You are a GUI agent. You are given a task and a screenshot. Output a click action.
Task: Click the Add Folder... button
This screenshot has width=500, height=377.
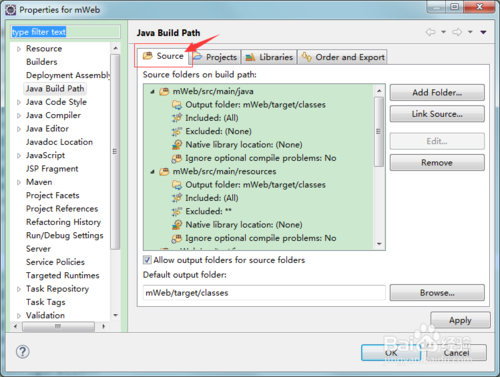pyautogui.click(x=437, y=92)
